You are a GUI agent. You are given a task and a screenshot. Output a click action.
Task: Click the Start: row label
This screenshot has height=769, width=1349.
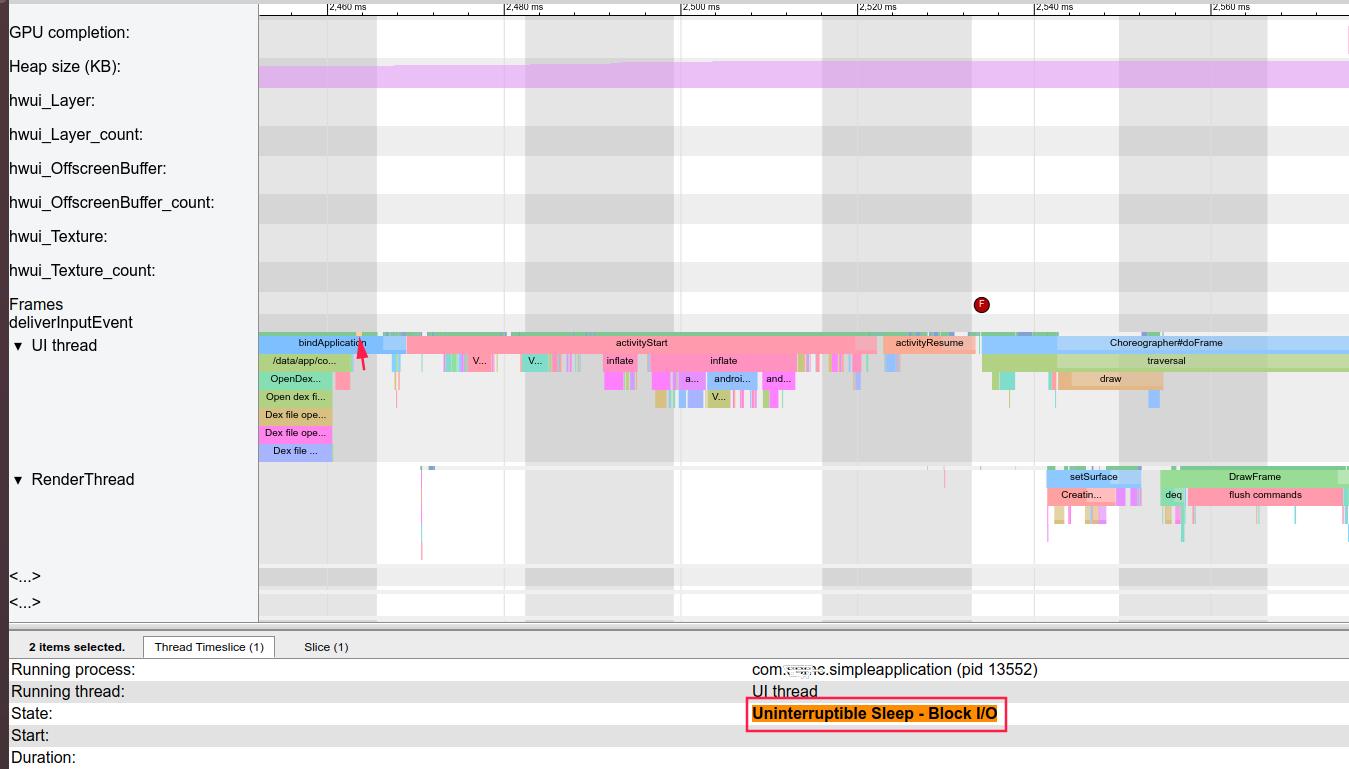coord(30,736)
